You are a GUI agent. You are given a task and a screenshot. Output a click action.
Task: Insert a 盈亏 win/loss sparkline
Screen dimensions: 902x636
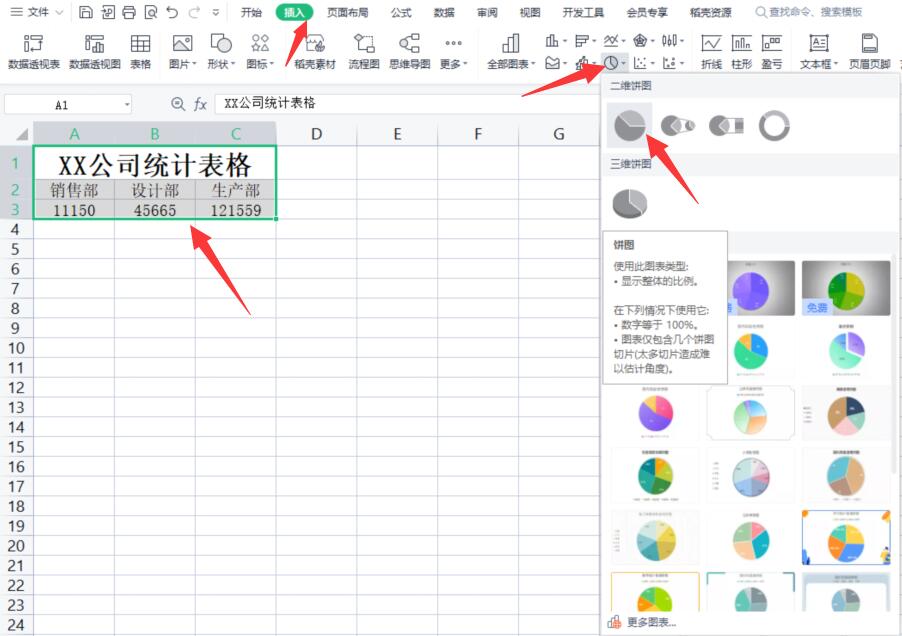[x=771, y=52]
